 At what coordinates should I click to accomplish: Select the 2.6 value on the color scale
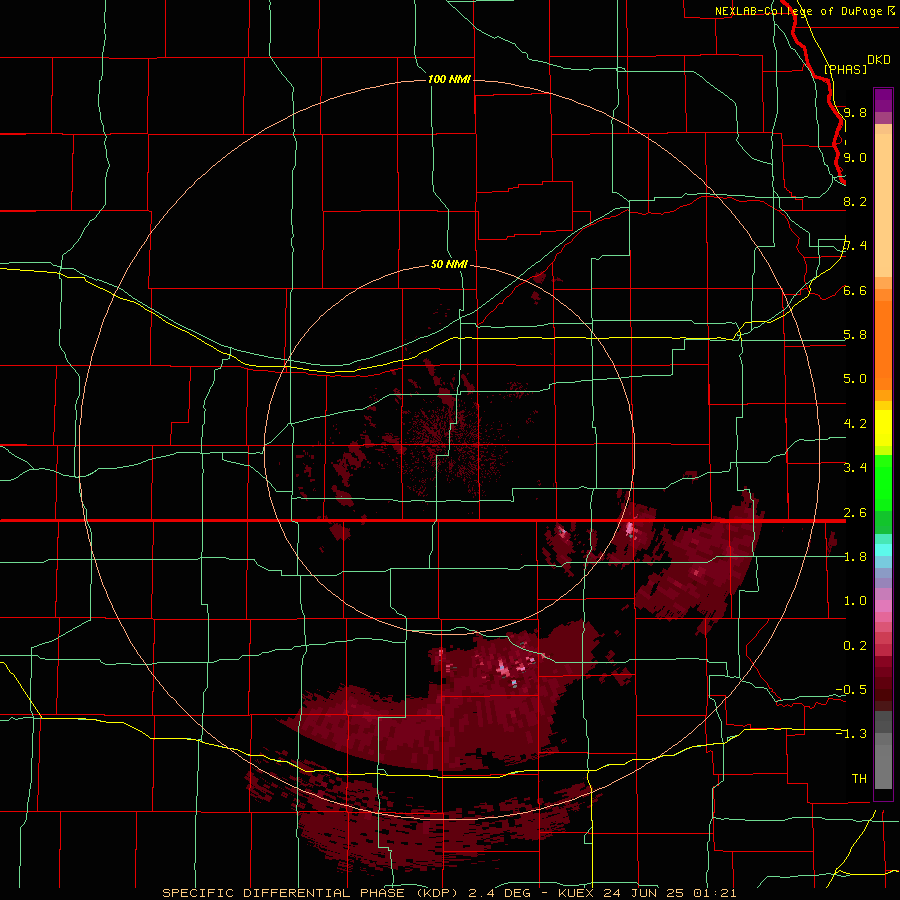tap(855, 513)
